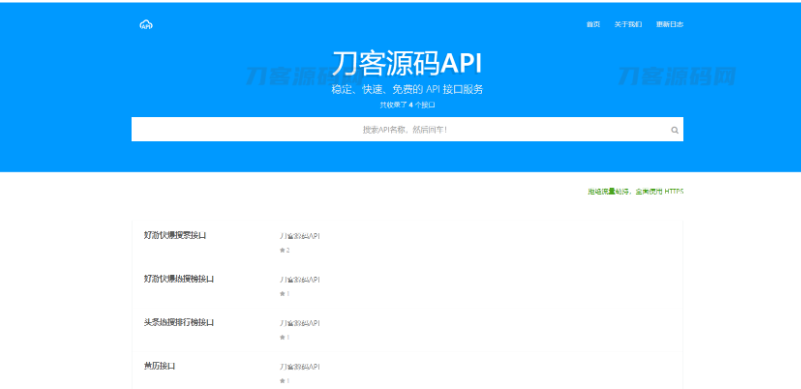The height and width of the screenshot is (389, 801).
Task: Click 刀客源码API author in 好游快爆热搜榜接口 row
Action: point(300,280)
